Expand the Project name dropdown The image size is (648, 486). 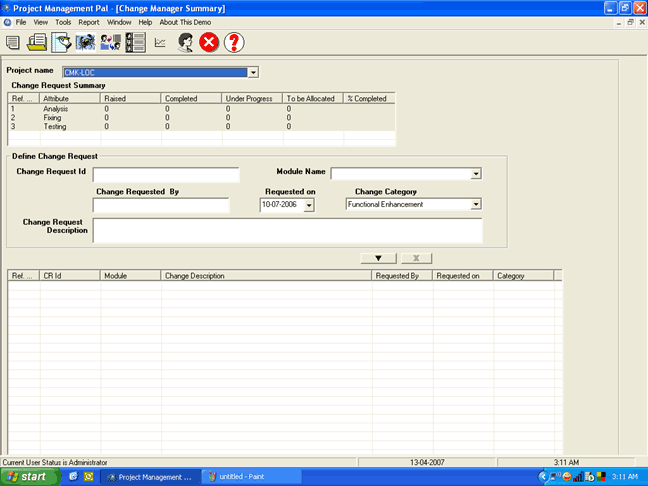coord(253,72)
